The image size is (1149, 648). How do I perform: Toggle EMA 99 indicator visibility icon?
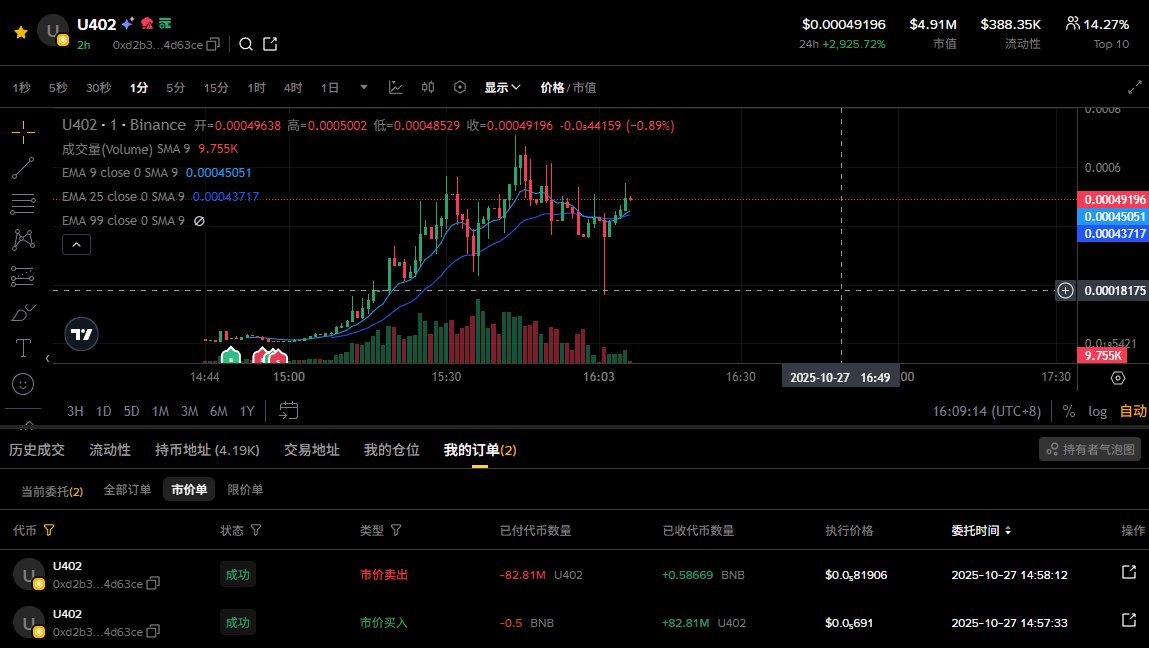coord(199,221)
